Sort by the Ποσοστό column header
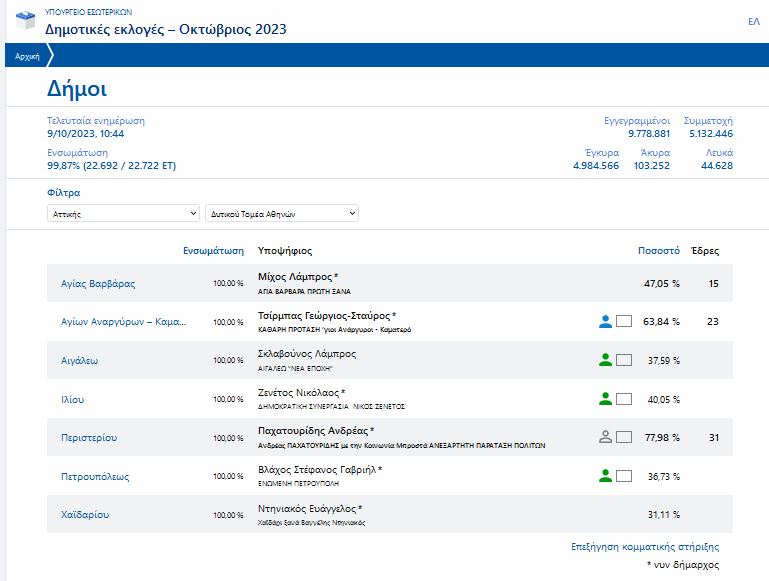769x581 pixels. tap(659, 251)
